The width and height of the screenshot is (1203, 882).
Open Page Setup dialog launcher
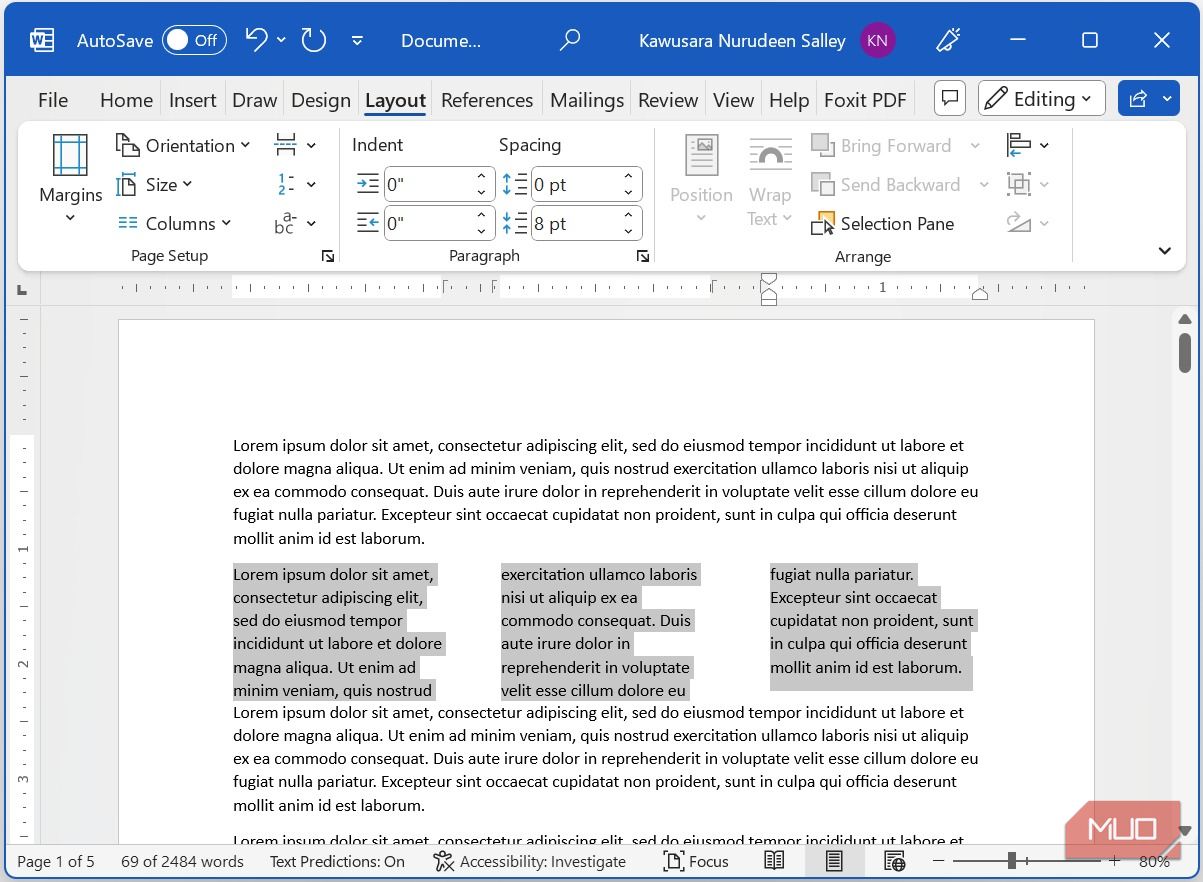[327, 257]
